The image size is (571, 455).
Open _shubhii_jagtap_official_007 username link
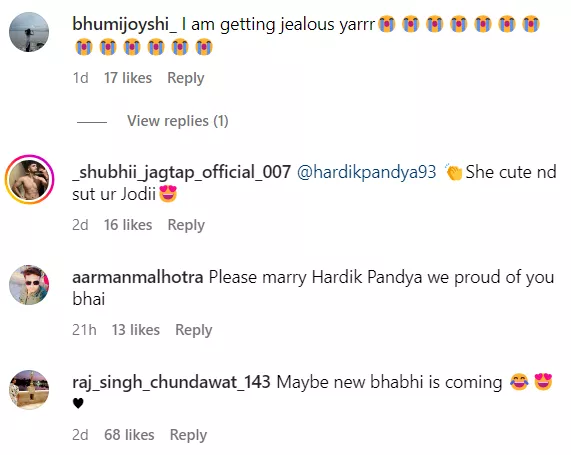[182, 172]
